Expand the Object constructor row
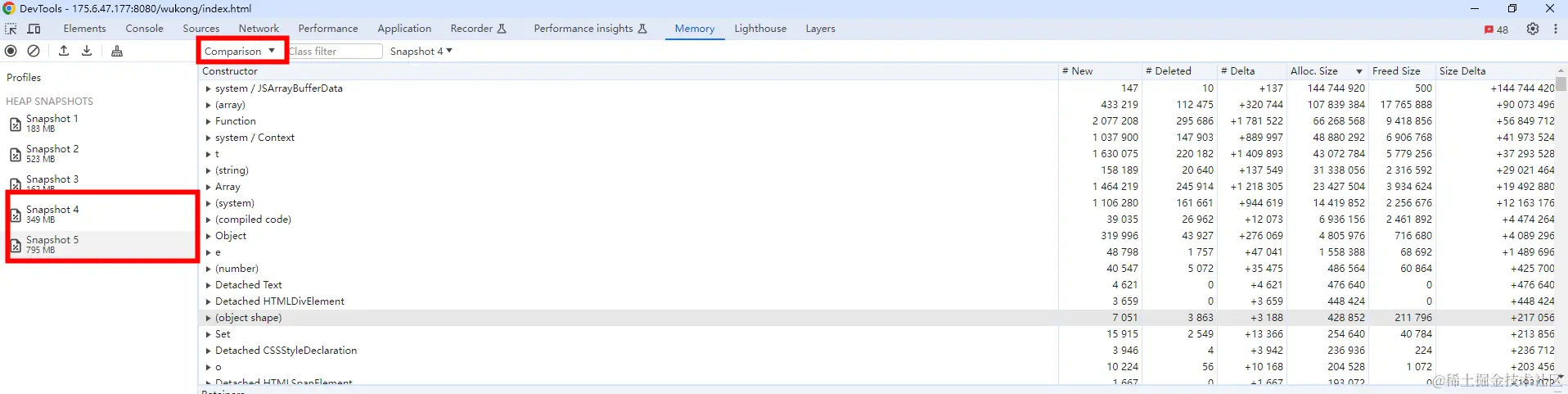 [209, 236]
